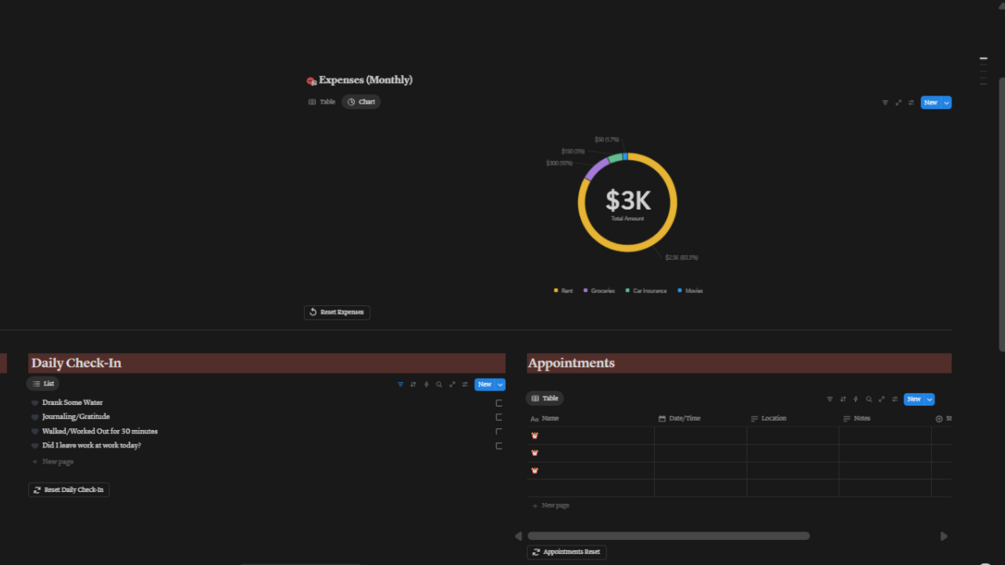Viewport: 1005px width, 565px height.
Task: Open the search icon in Daily Check-In
Action: (x=439, y=384)
